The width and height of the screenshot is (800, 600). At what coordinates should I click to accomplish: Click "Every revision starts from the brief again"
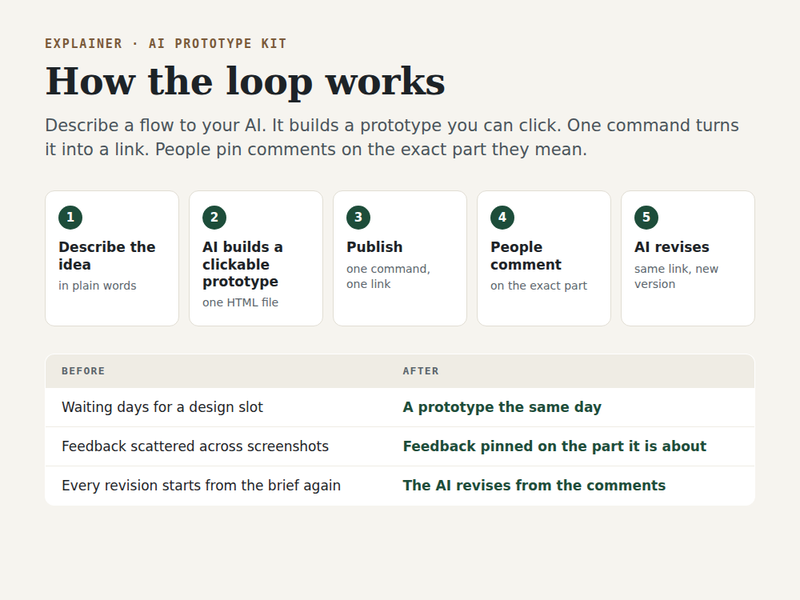coord(201,486)
